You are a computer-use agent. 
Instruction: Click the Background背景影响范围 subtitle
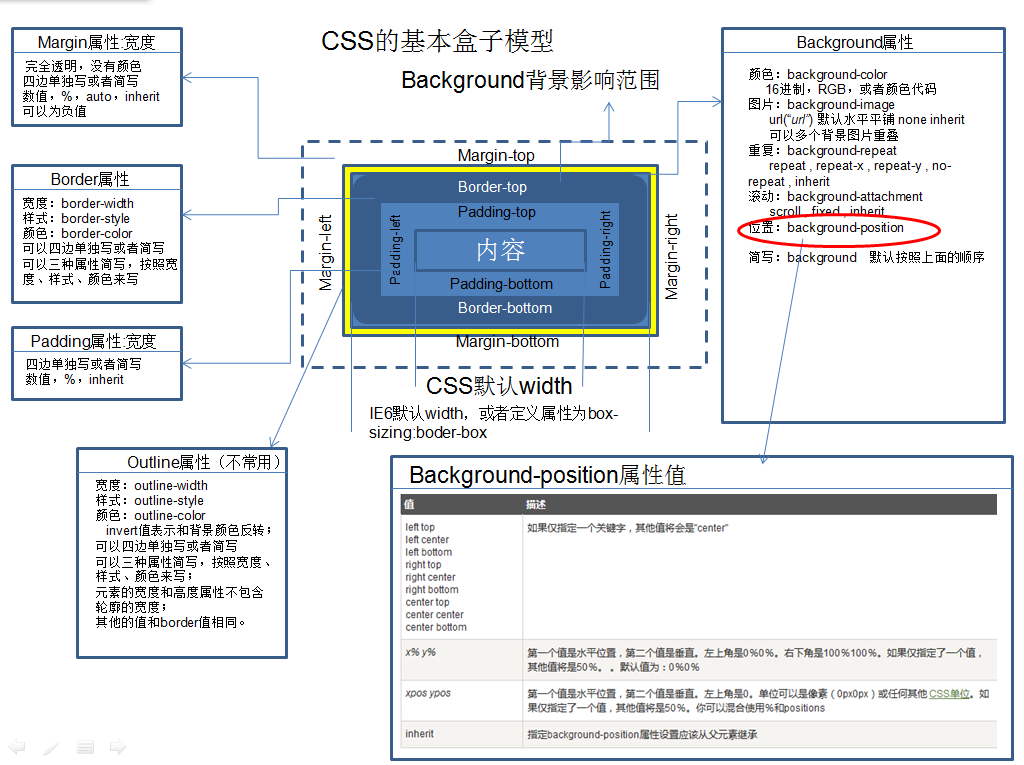[x=530, y=80]
